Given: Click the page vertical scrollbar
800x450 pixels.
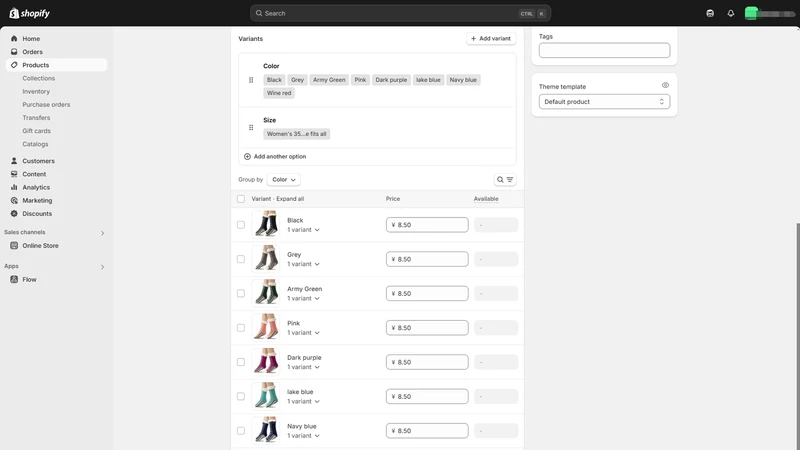Looking at the screenshot, I should pyautogui.click(x=797, y=337).
